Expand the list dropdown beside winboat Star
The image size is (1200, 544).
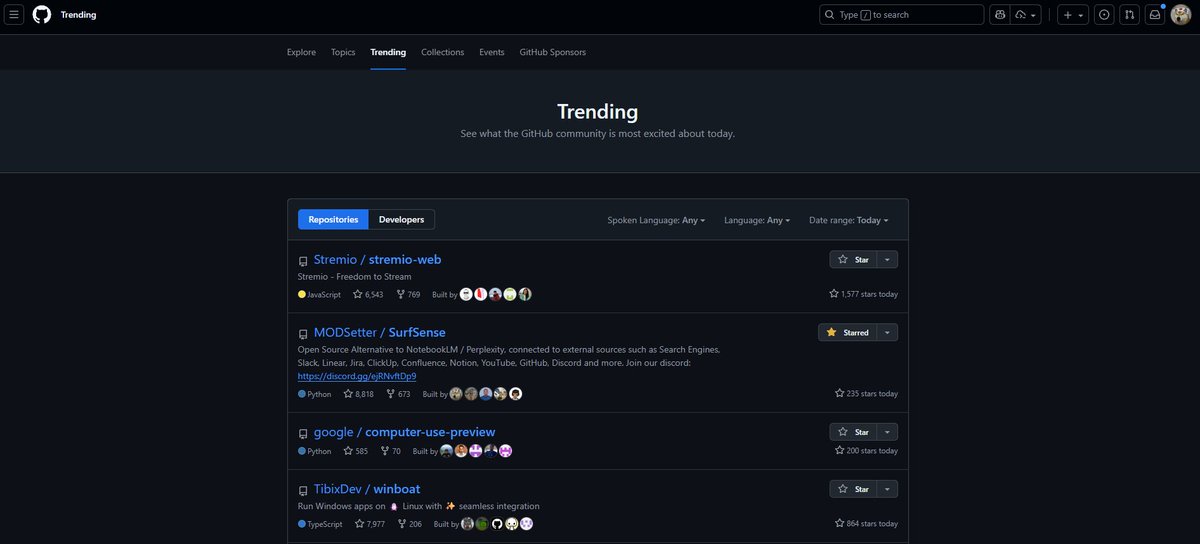[887, 490]
